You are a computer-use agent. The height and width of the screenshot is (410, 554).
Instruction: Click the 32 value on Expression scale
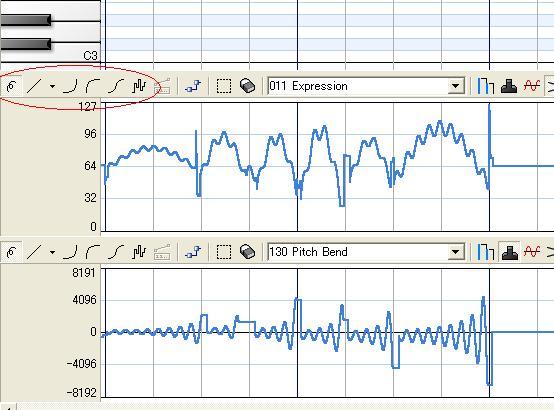(x=90, y=197)
